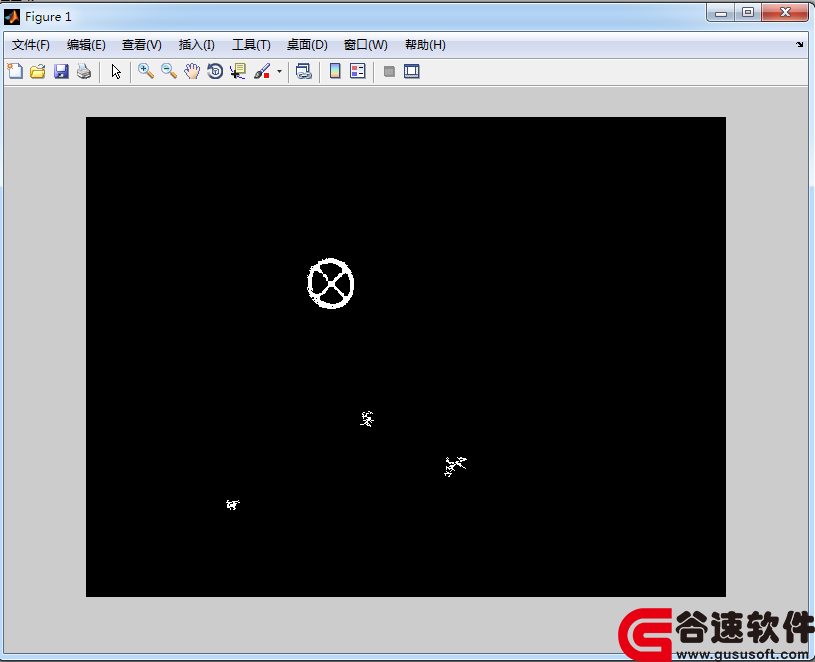Create a new figure with toolbar icon
This screenshot has width=815, height=662.
point(15,71)
